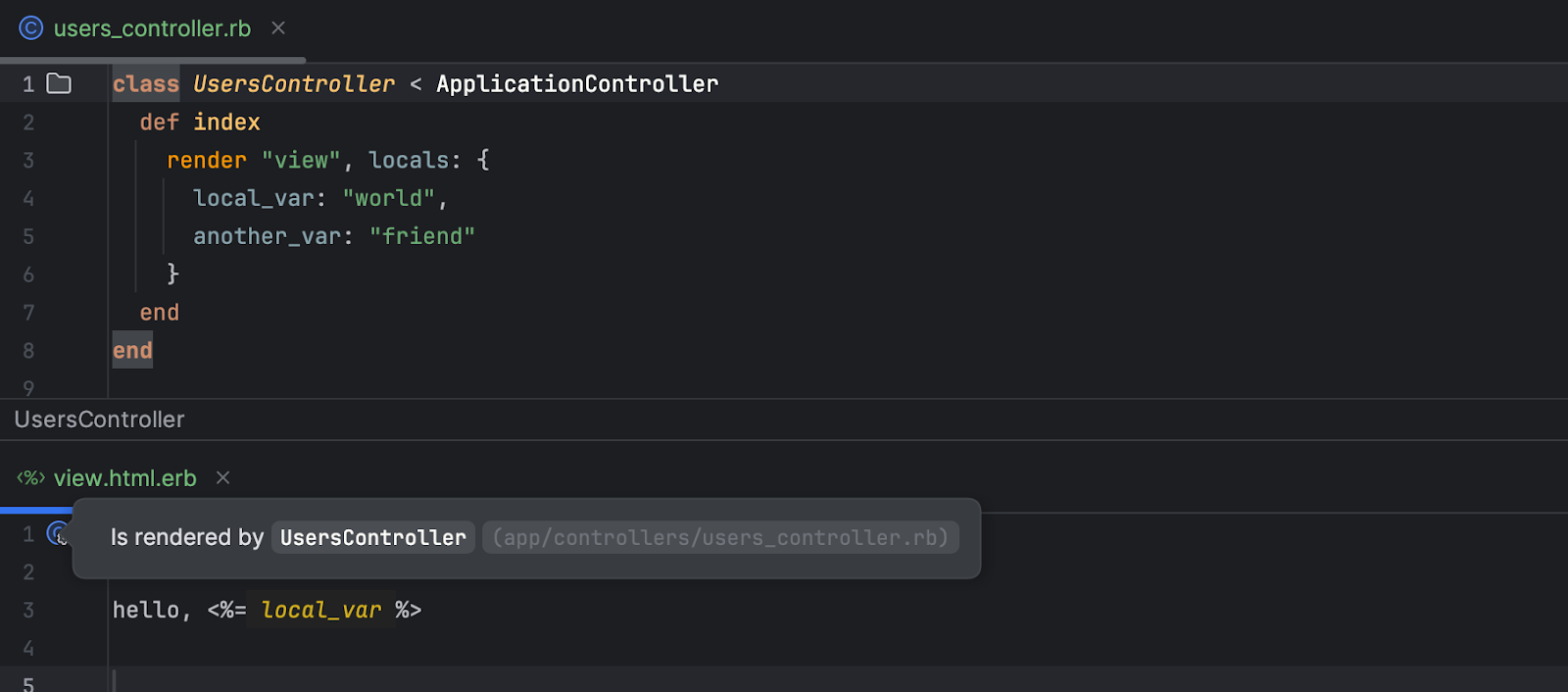1568x692 pixels.
Task: Click the controller gutter icon in view.html.erb
Action: click(58, 533)
